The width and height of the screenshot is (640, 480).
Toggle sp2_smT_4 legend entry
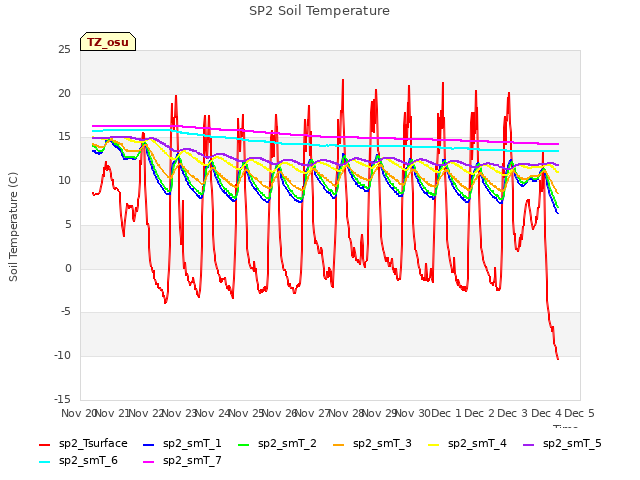click(x=467, y=444)
